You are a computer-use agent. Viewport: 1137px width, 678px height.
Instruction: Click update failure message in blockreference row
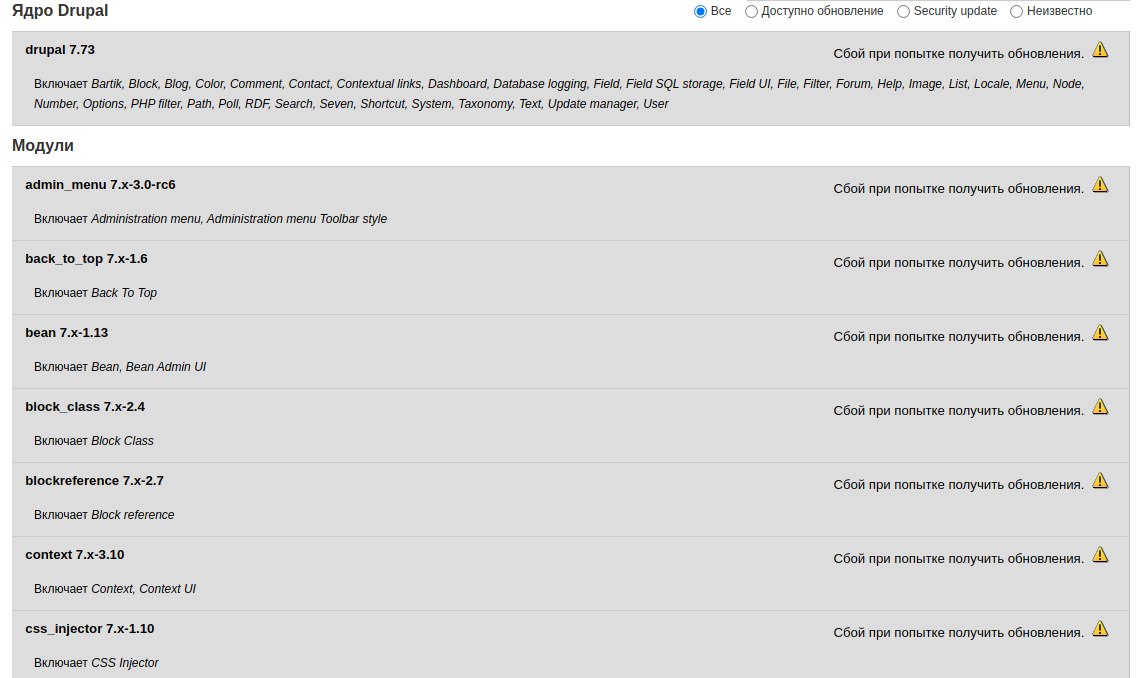coord(959,484)
